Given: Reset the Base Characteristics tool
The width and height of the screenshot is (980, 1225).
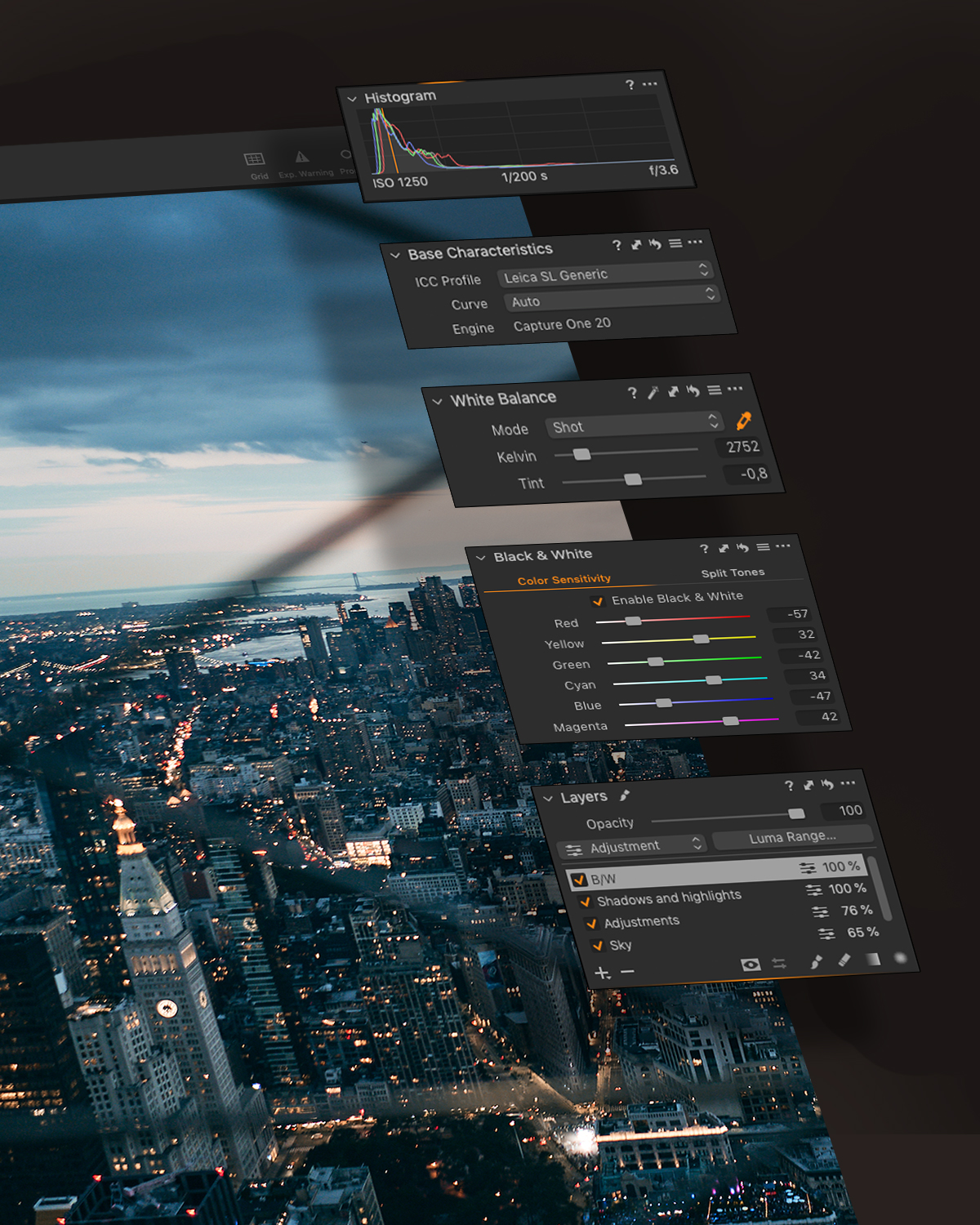Looking at the screenshot, I should [x=655, y=243].
